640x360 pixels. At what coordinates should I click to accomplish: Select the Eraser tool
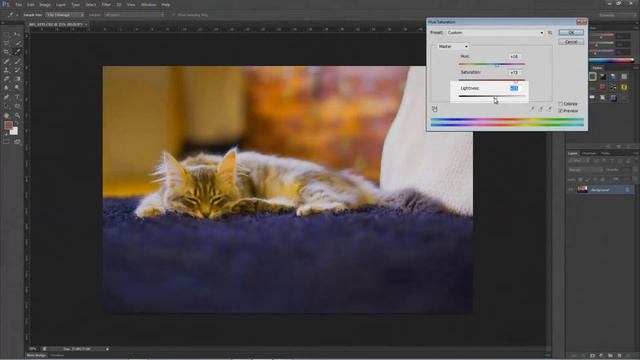tap(7, 79)
